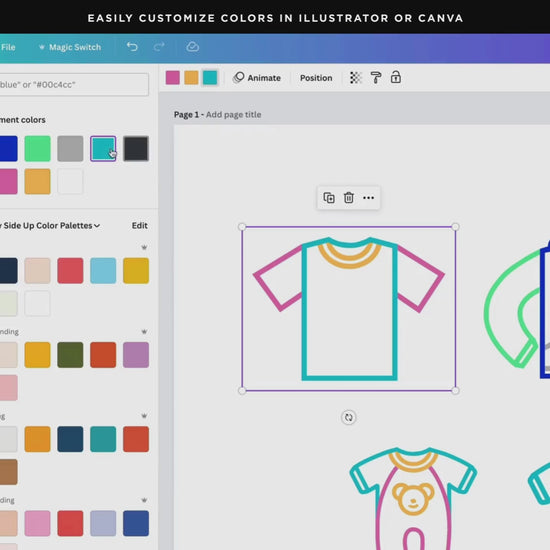Pick the burnt orange swatch in second palette
This screenshot has width=550, height=550.
103,355
